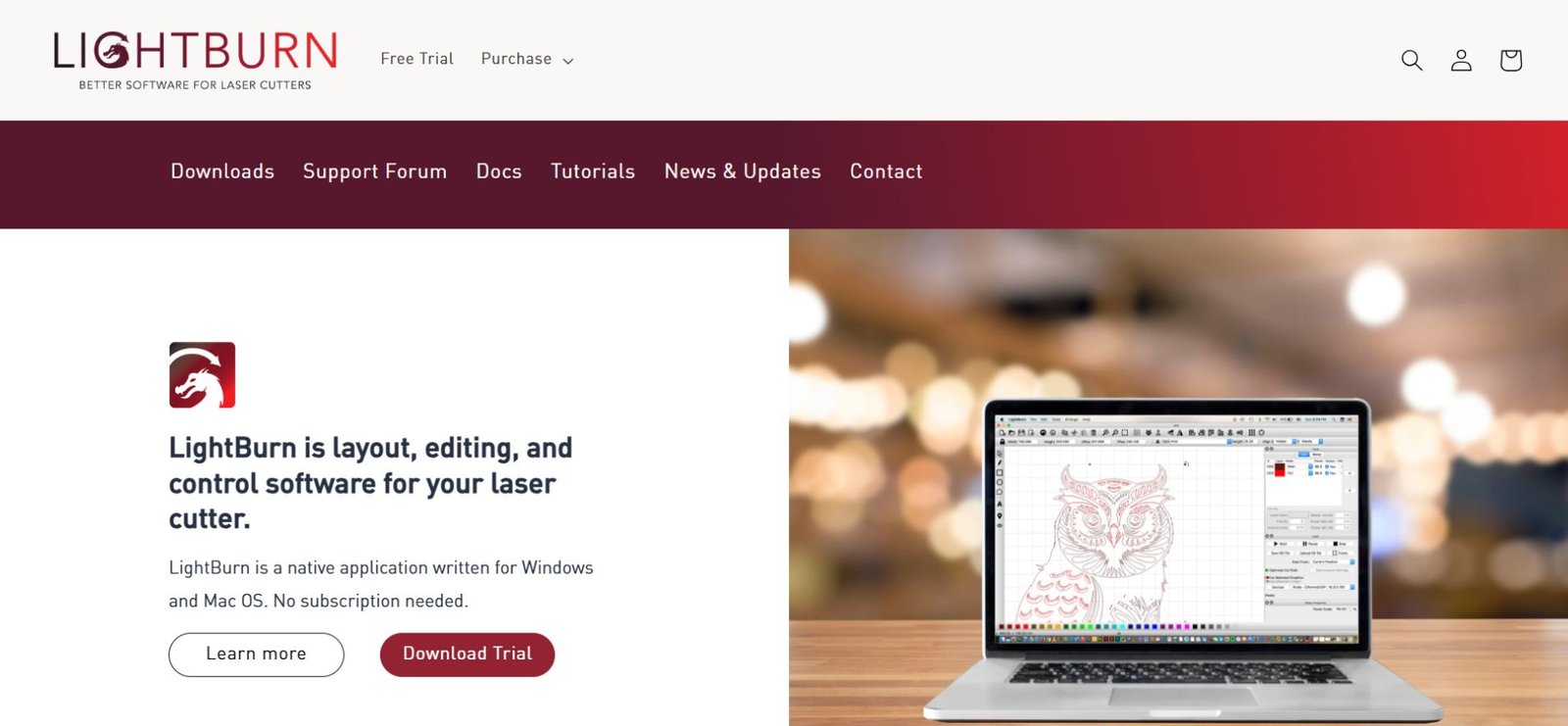
Task: Open the shopping cart icon
Action: (1511, 60)
